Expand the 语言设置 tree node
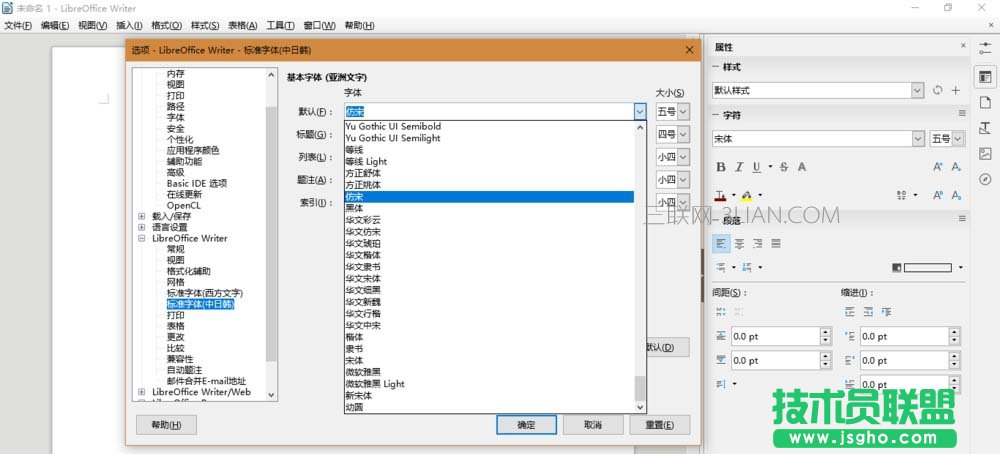 tap(142, 227)
